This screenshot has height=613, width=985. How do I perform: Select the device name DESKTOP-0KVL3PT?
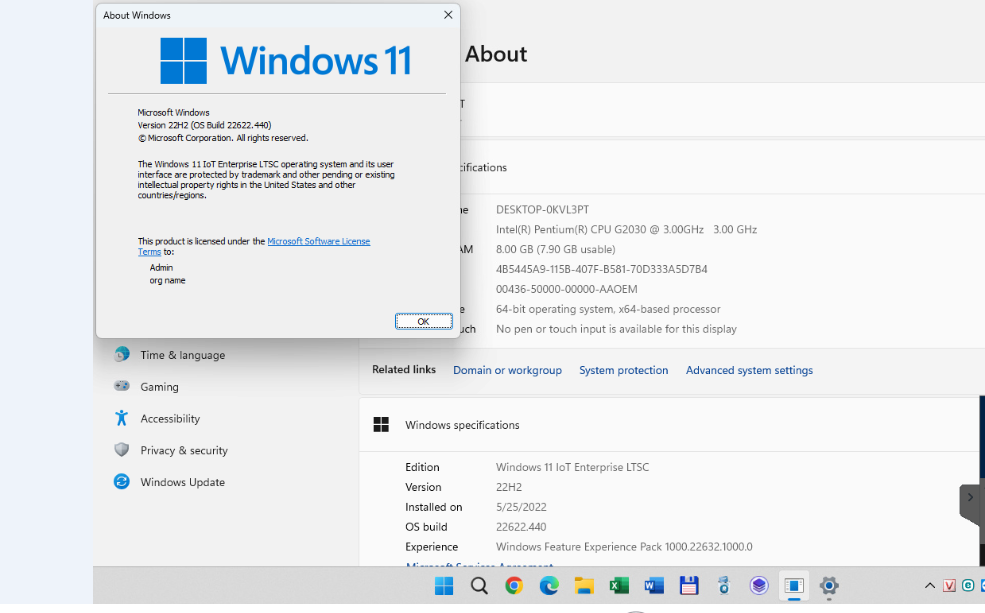[542, 210]
